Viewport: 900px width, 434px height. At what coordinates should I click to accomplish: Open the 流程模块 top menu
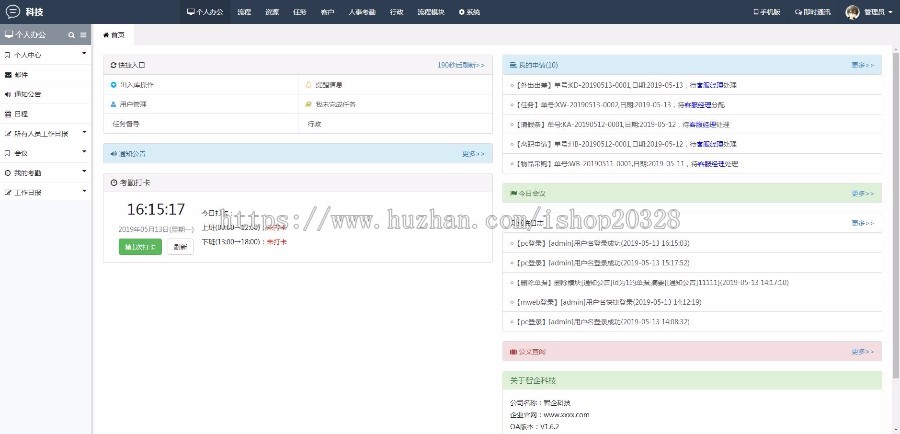point(430,11)
